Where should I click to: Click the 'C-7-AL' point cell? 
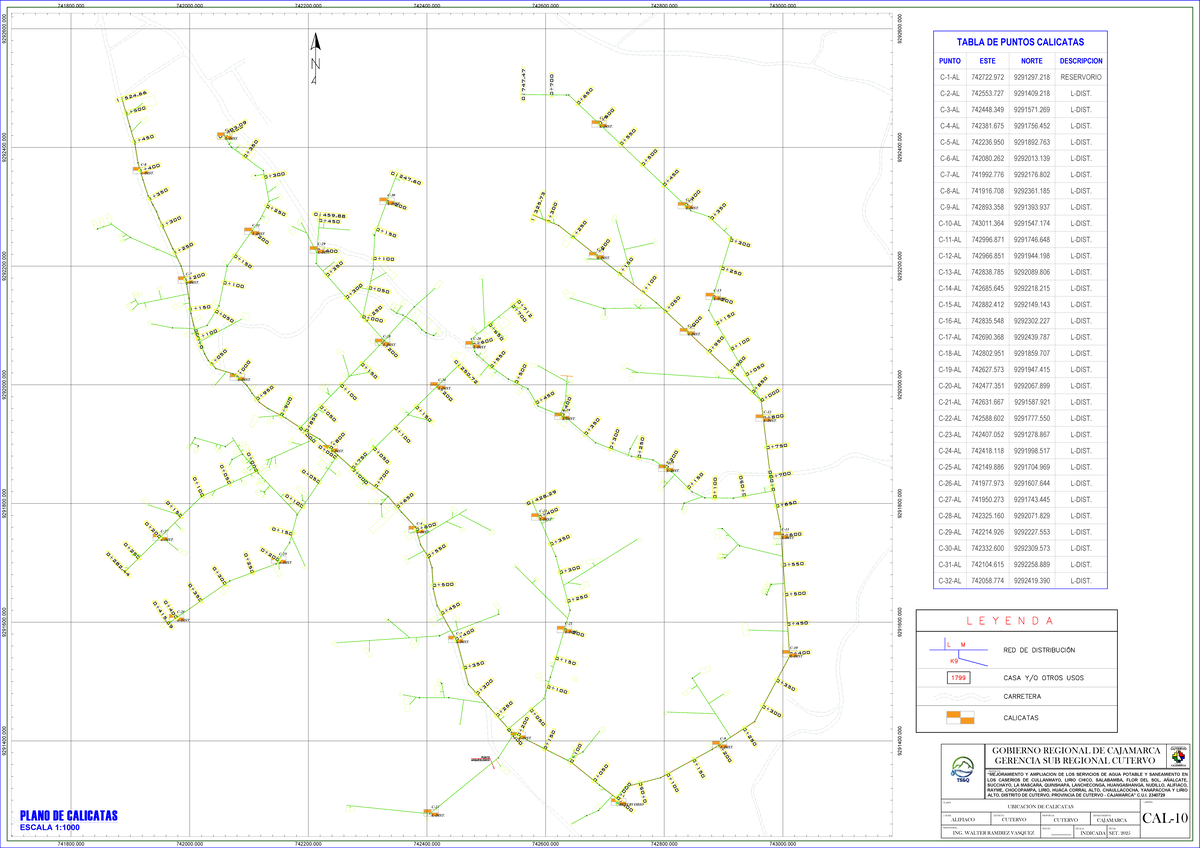(949, 174)
